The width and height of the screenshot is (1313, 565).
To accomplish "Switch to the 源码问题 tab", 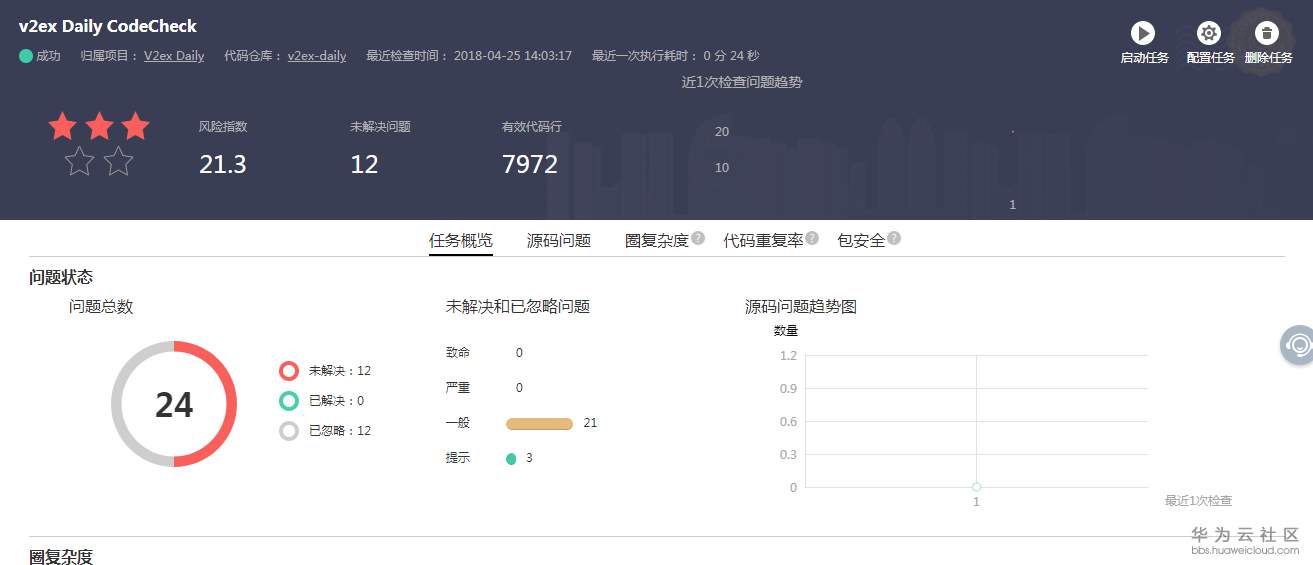I will click(559, 241).
